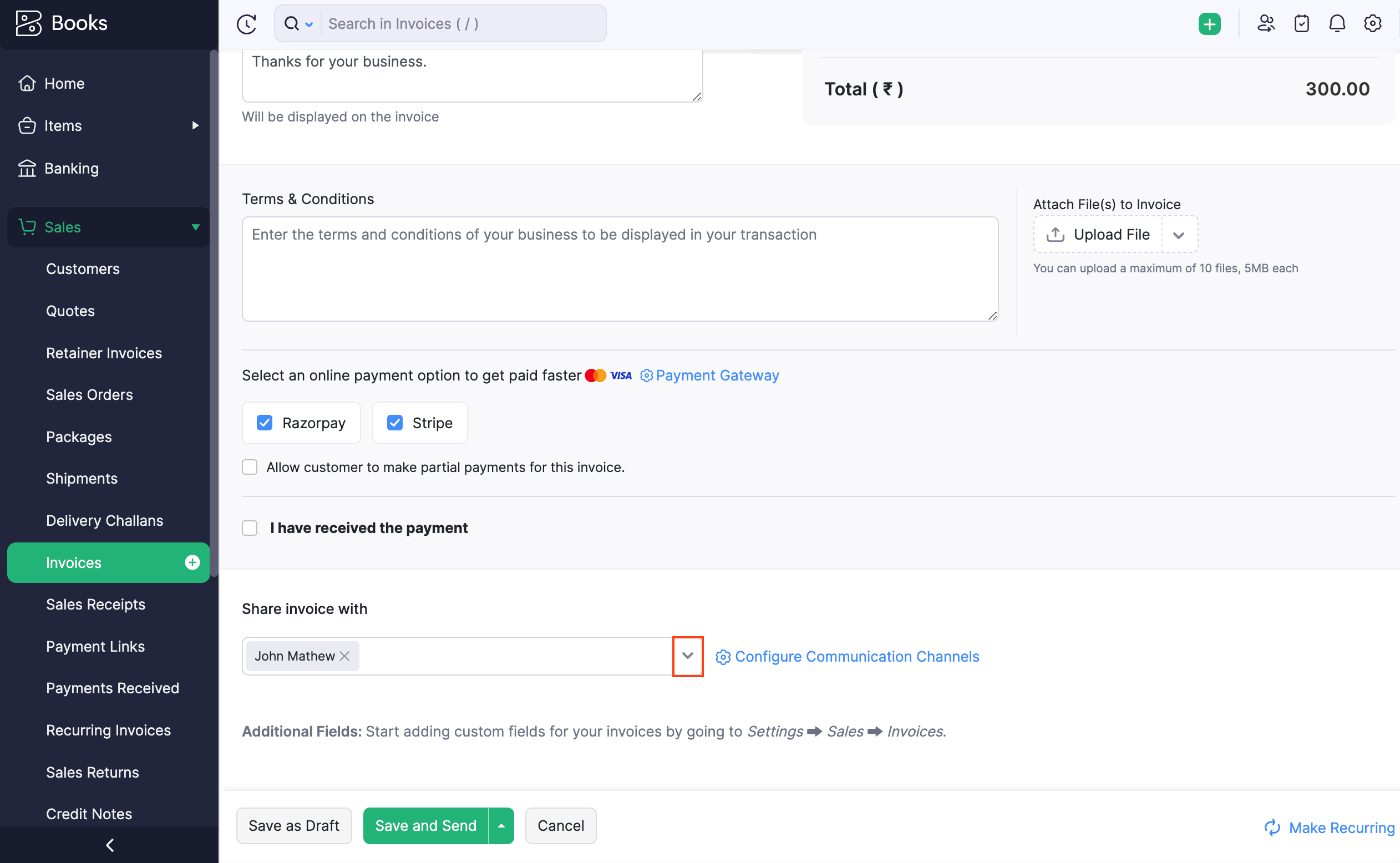Viewport: 1400px width, 863px height.
Task: Open the notifications bell
Action: (1337, 23)
